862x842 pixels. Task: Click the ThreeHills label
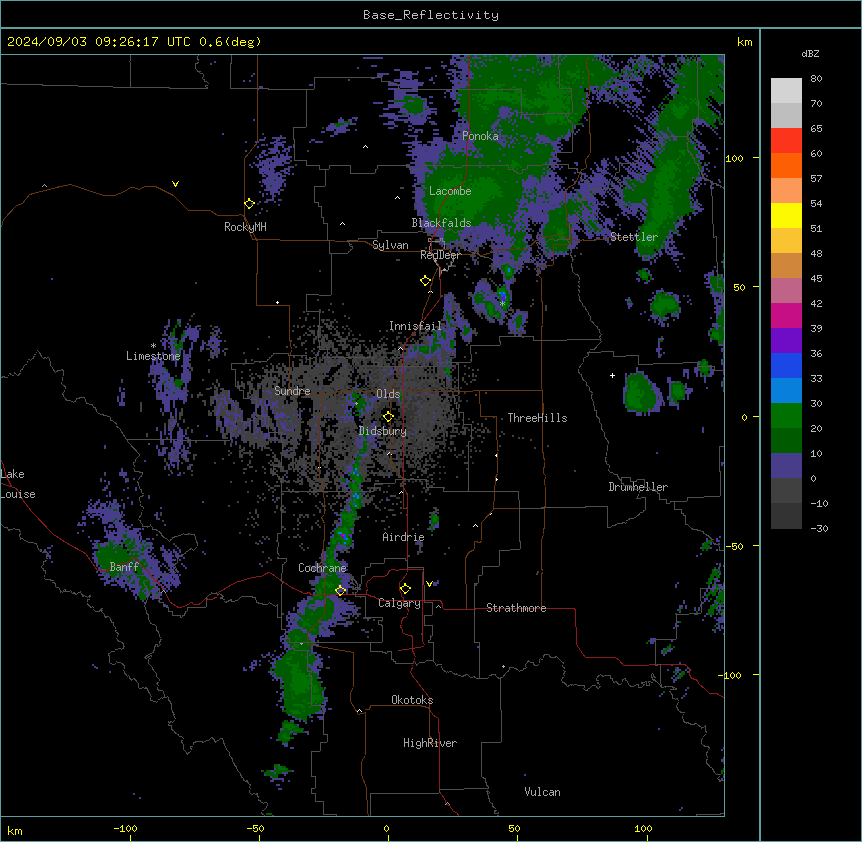(x=538, y=418)
